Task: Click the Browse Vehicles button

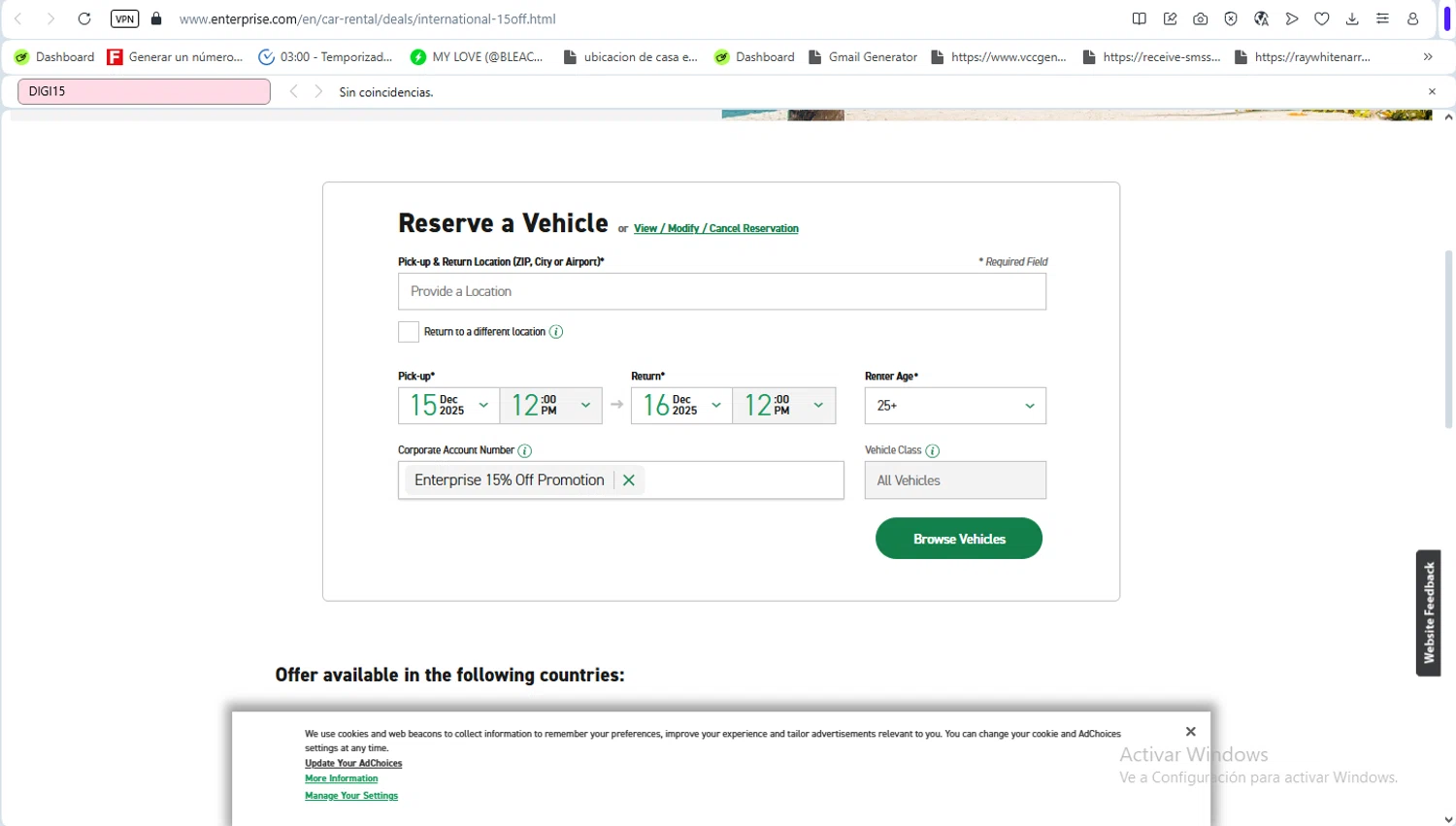Action: (958, 539)
